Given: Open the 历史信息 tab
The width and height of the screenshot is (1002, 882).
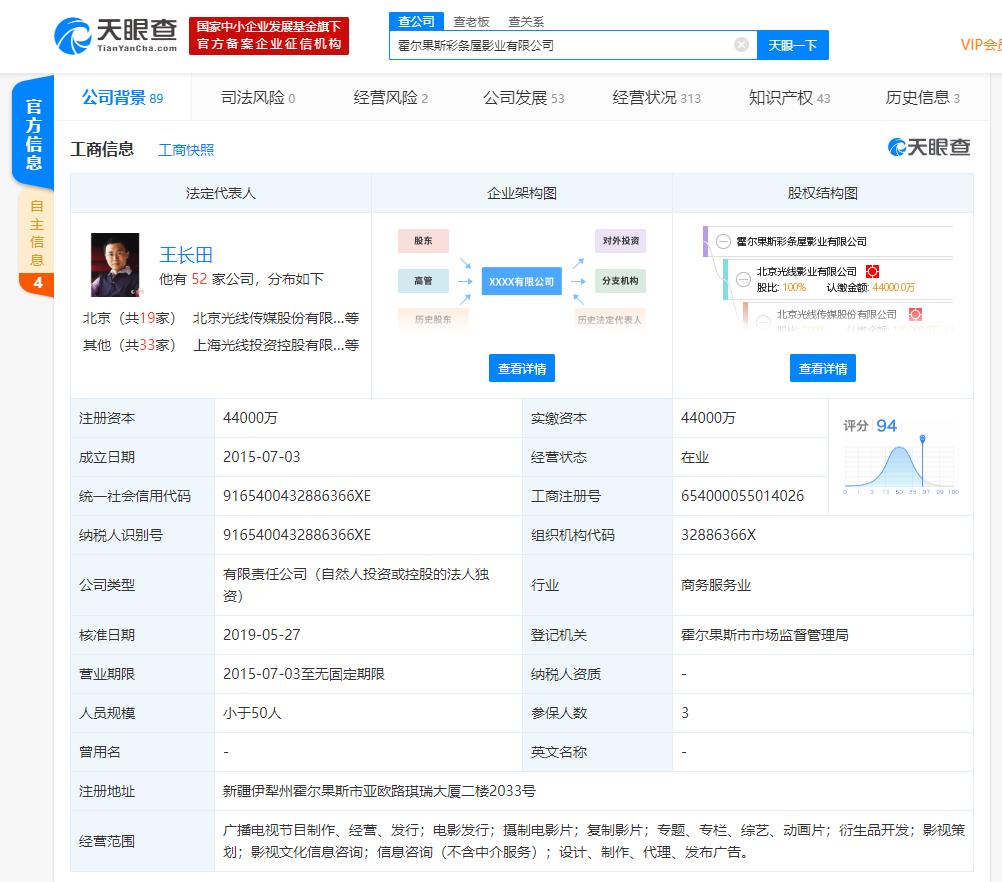Looking at the screenshot, I should click(922, 98).
